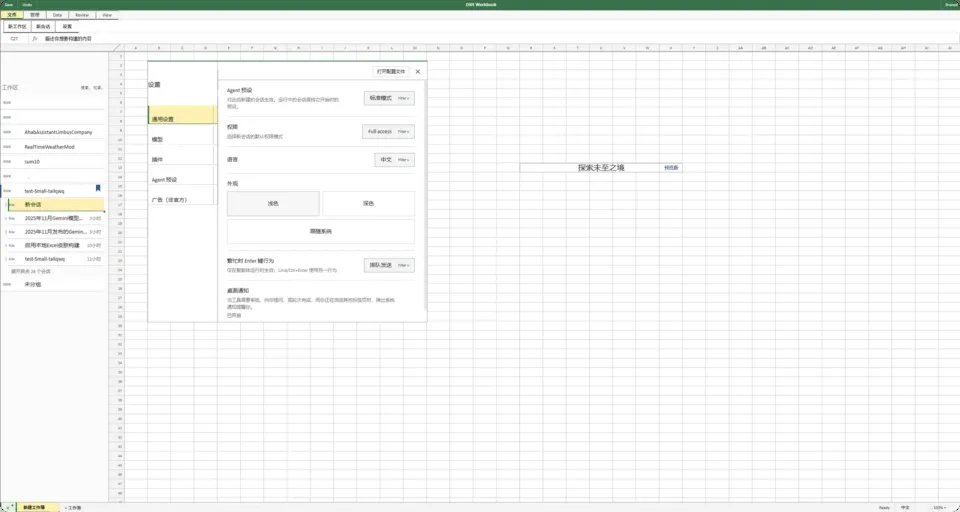Close the settings dialog with the X

click(418, 72)
